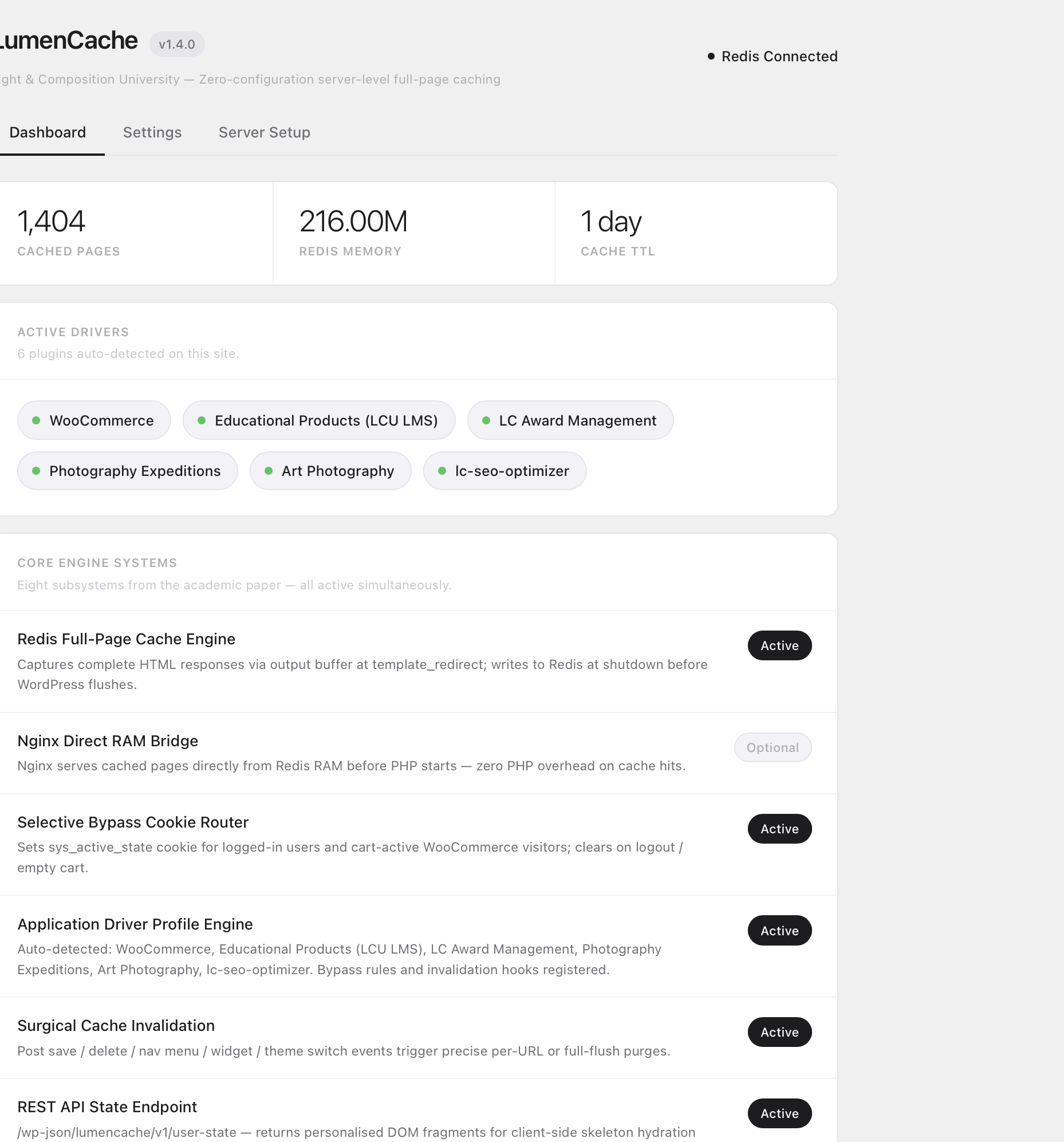
Task: Select the LC Award Management chip
Action: [570, 420]
